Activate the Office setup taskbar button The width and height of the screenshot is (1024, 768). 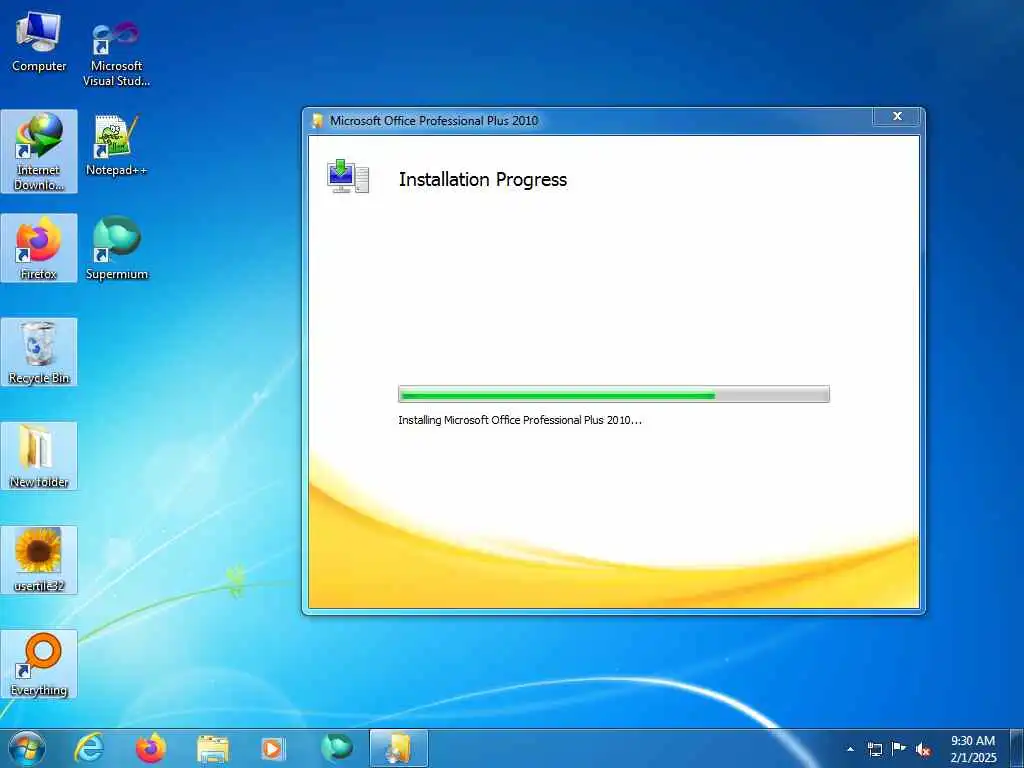click(x=398, y=748)
